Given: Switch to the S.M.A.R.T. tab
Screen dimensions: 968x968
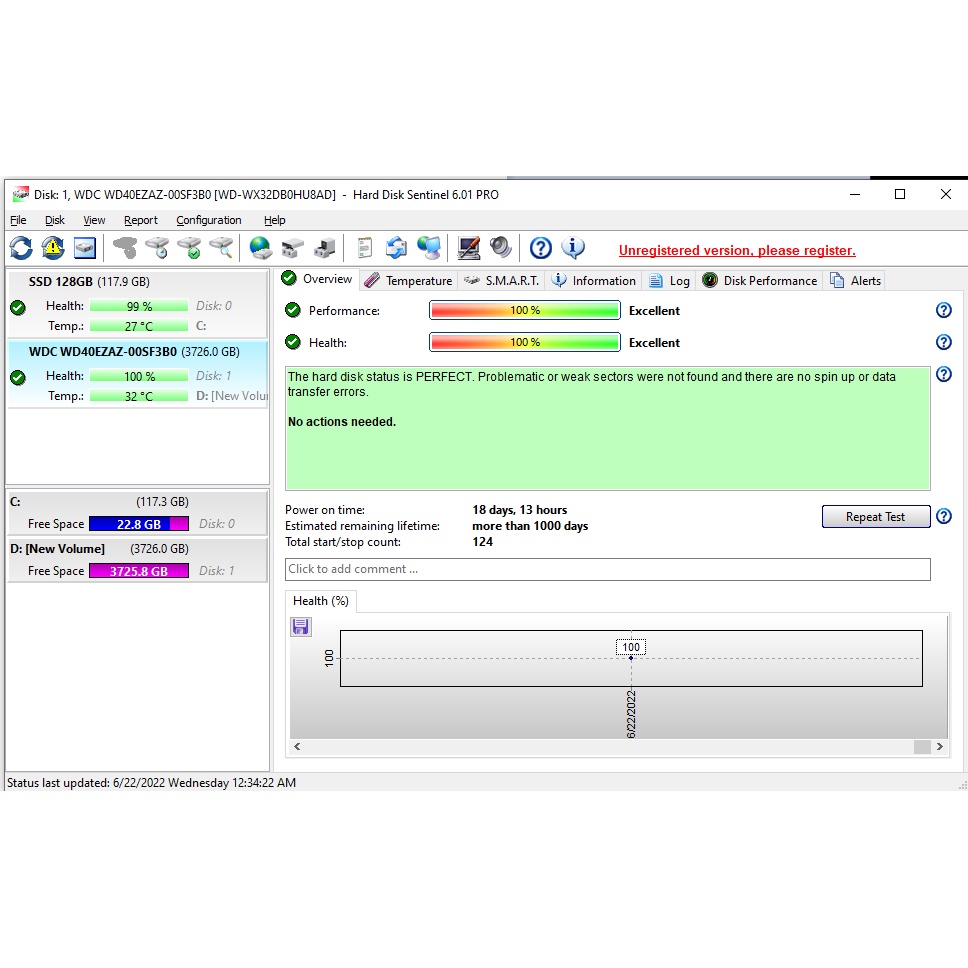Looking at the screenshot, I should pos(501,281).
